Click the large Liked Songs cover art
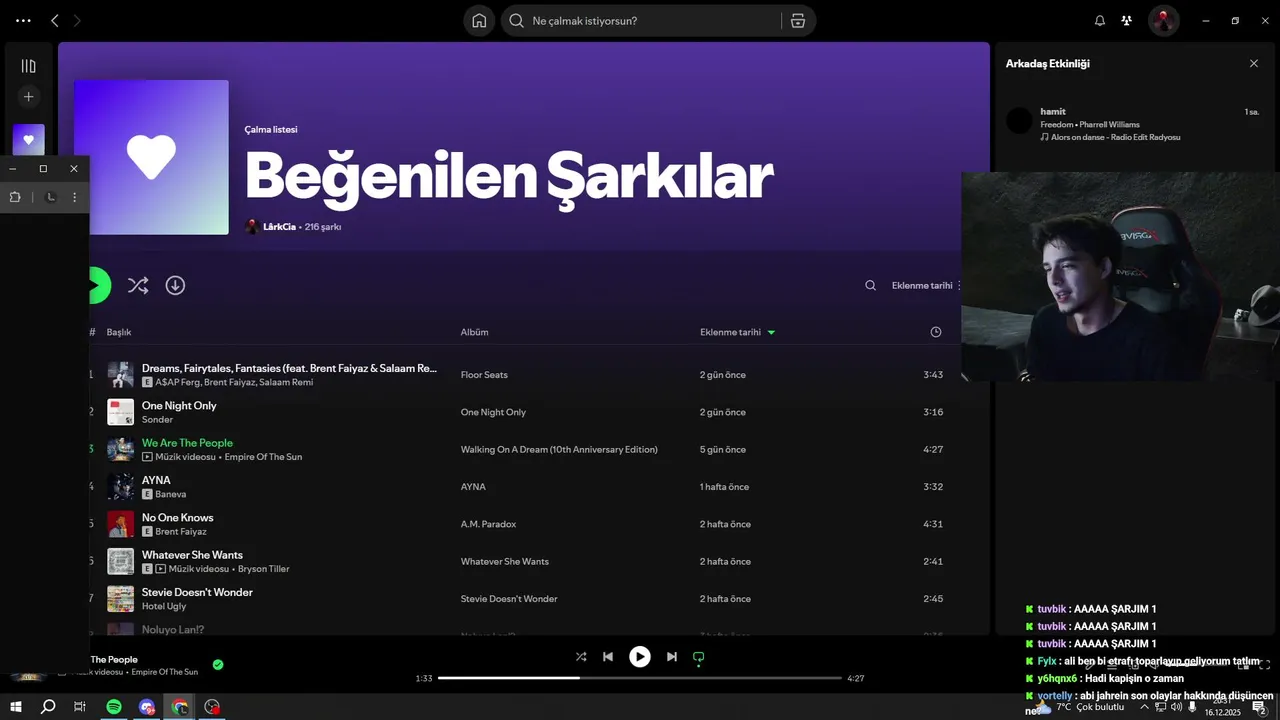Viewport: 1280px width, 720px height. pyautogui.click(x=151, y=157)
